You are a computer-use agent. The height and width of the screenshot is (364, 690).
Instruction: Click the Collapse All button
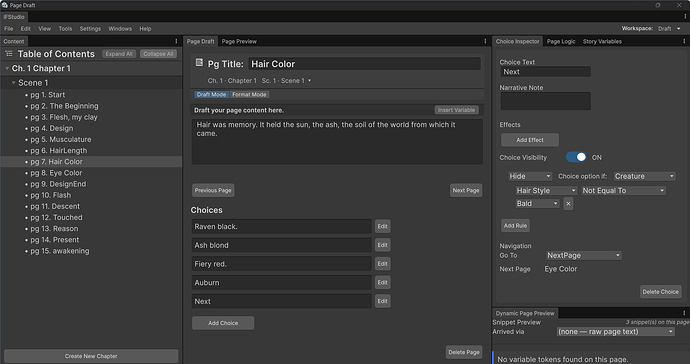(158, 54)
